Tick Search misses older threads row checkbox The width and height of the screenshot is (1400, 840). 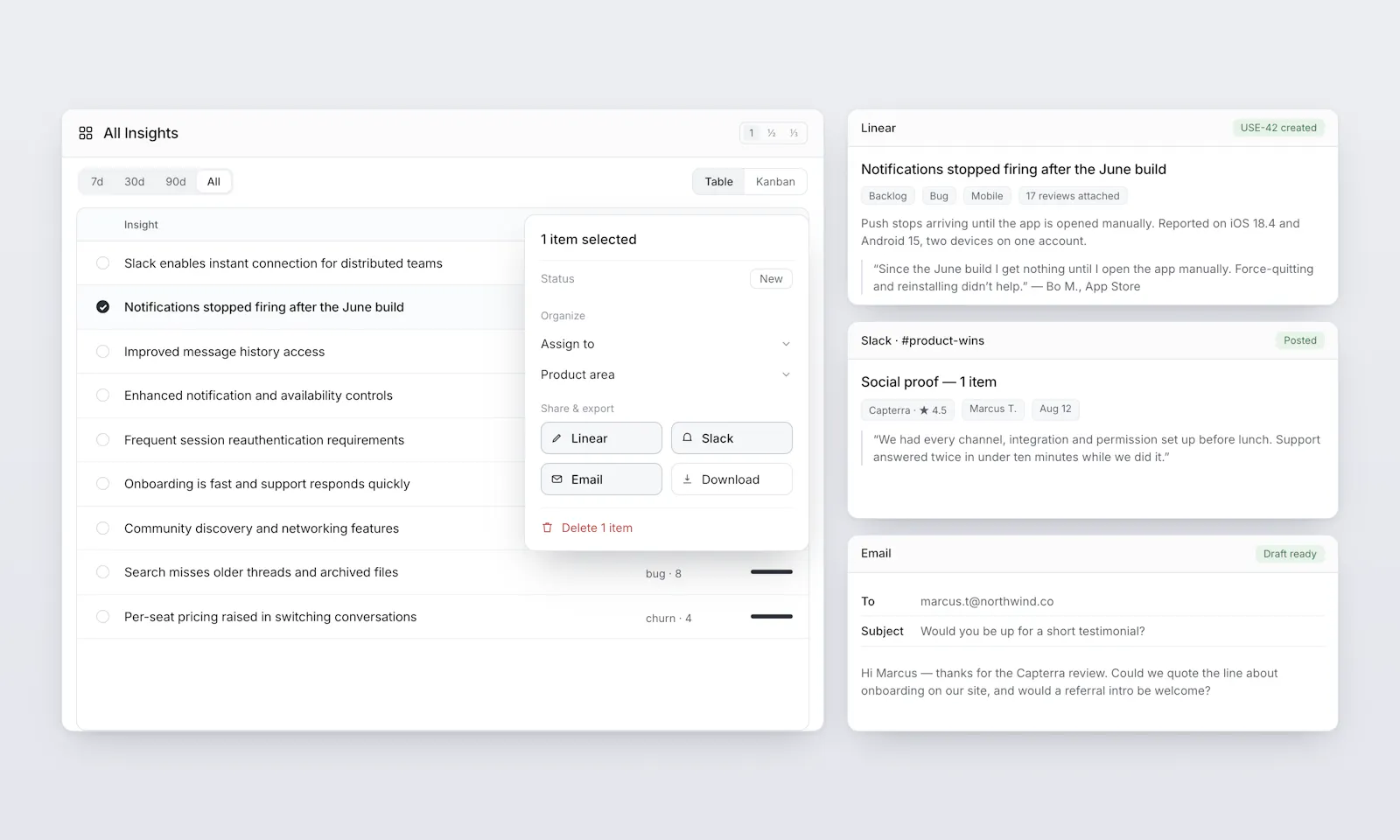click(102, 572)
